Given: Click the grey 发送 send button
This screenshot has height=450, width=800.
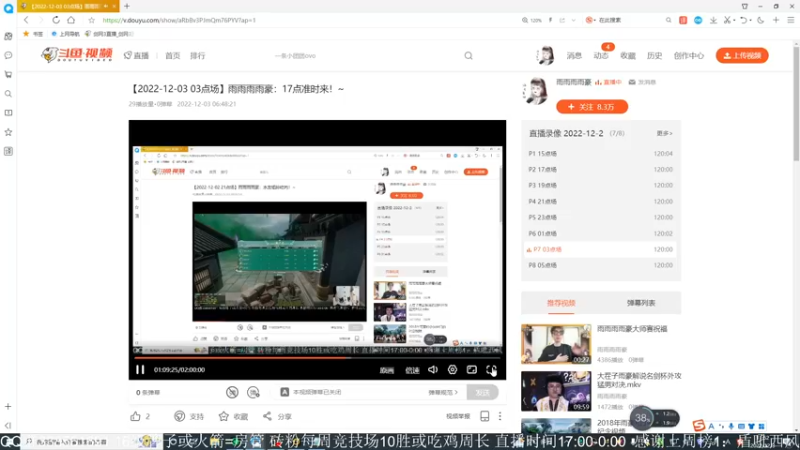Looking at the screenshot, I should tap(482, 392).
